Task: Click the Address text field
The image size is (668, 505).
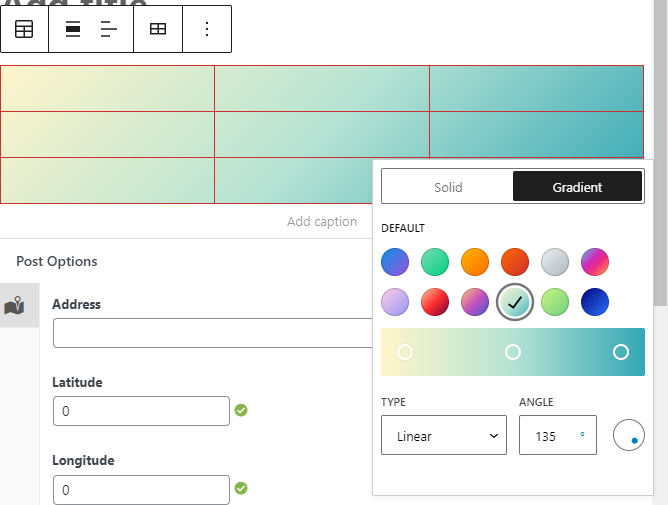Action: click(212, 333)
